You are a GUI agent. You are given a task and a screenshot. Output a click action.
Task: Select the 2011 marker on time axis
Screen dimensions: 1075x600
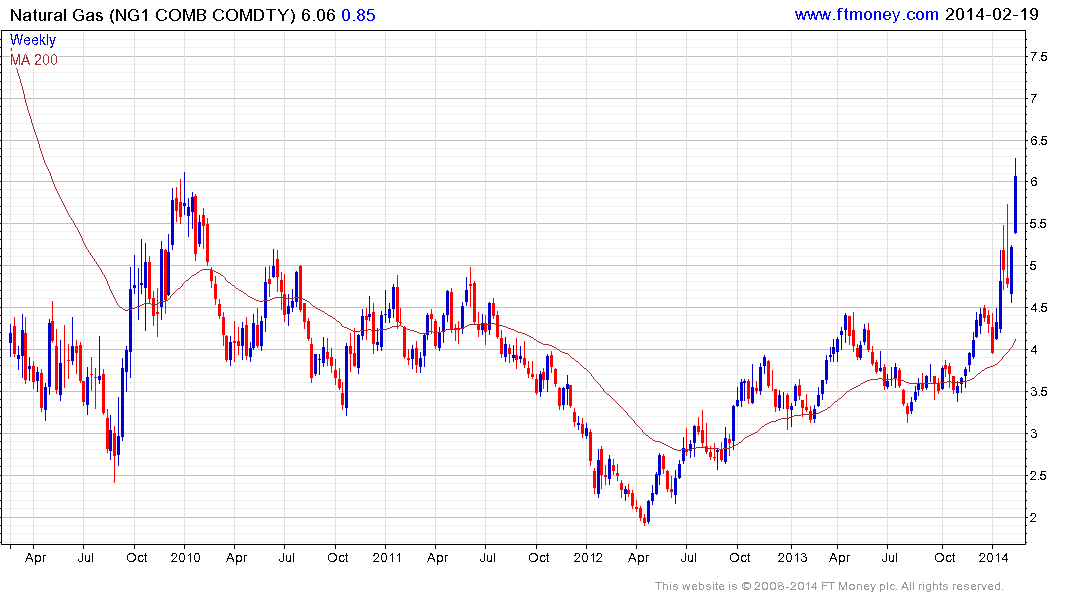click(x=386, y=556)
